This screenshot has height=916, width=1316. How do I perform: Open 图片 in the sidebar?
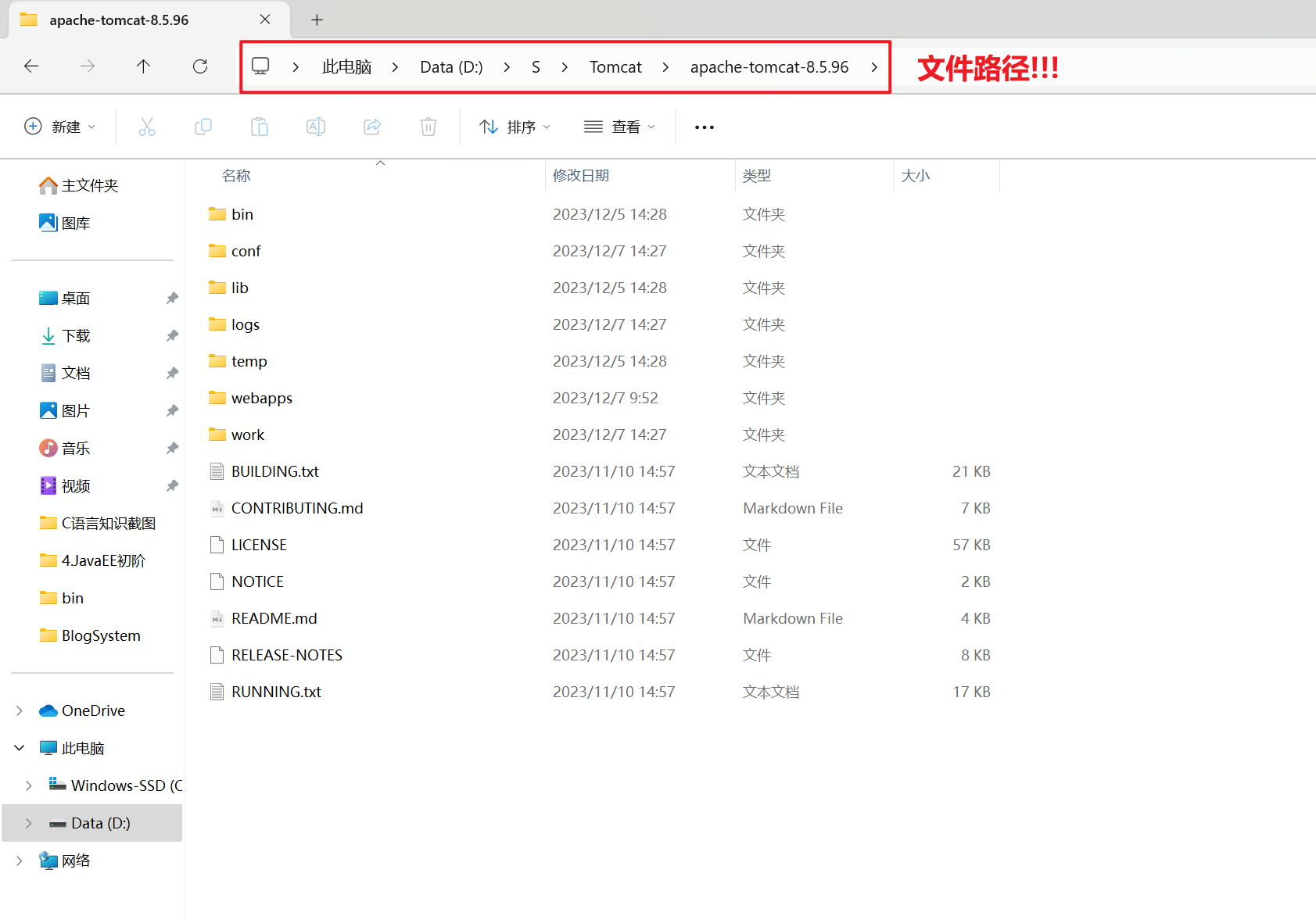(65, 410)
